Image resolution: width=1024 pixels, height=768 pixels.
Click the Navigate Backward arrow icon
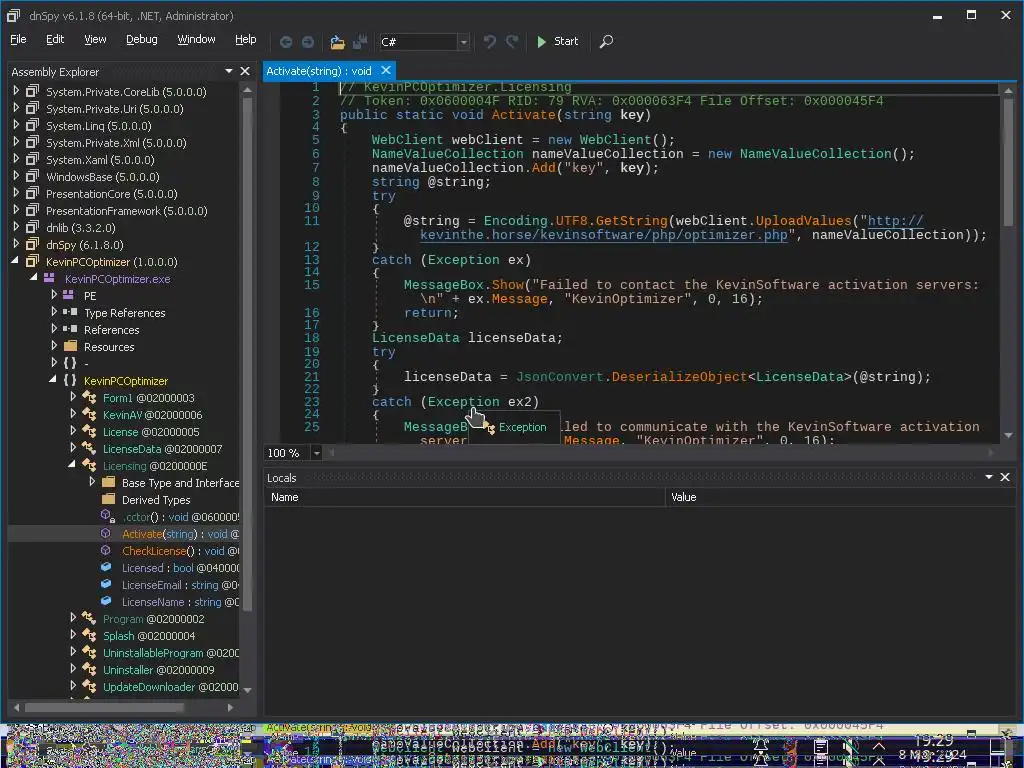(x=286, y=41)
